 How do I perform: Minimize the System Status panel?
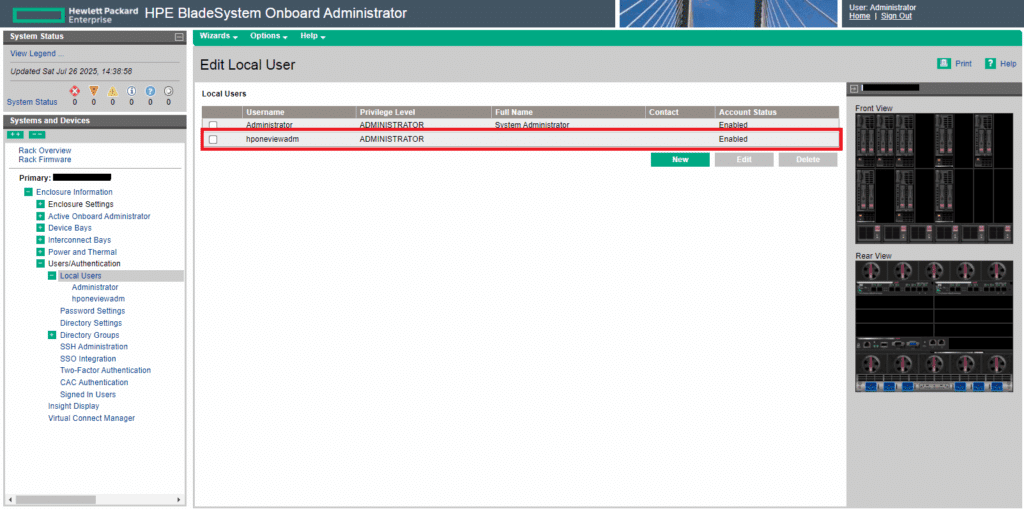pyautogui.click(x=179, y=37)
